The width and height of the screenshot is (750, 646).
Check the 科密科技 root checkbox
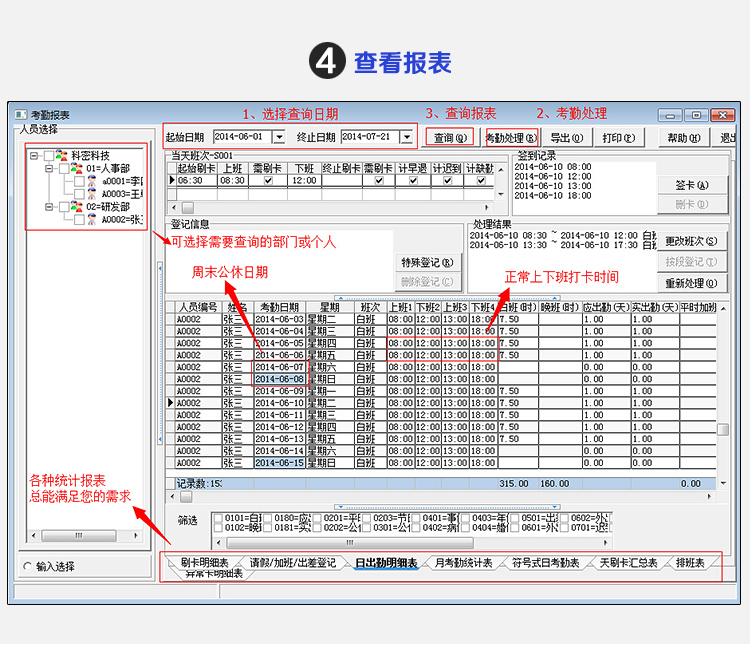[48, 156]
